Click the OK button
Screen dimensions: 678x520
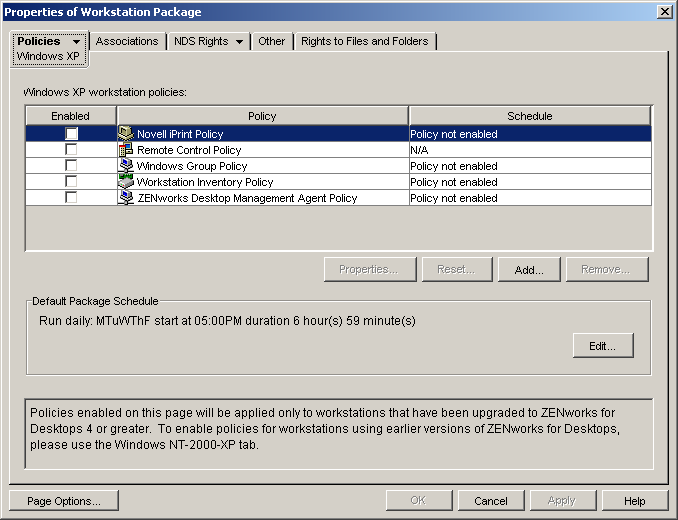(419, 501)
